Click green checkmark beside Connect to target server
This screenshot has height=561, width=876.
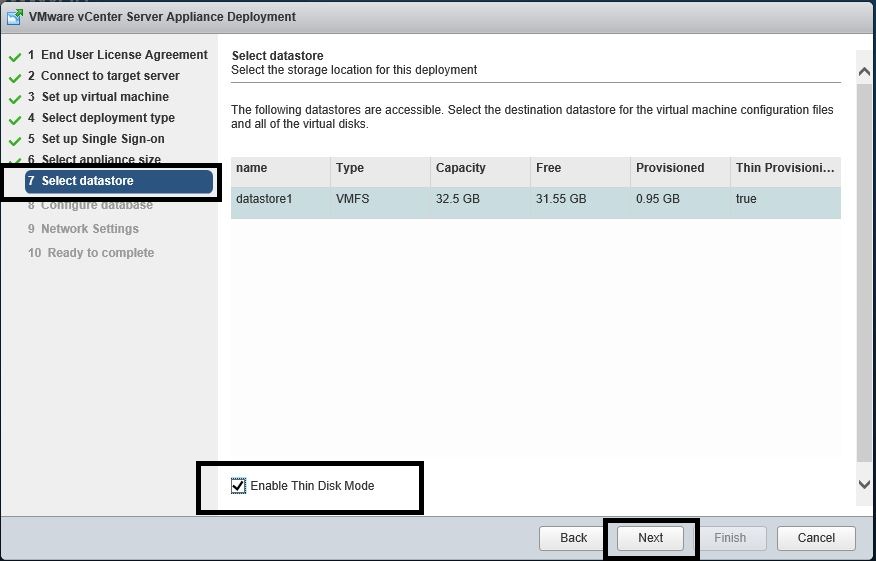coord(15,78)
